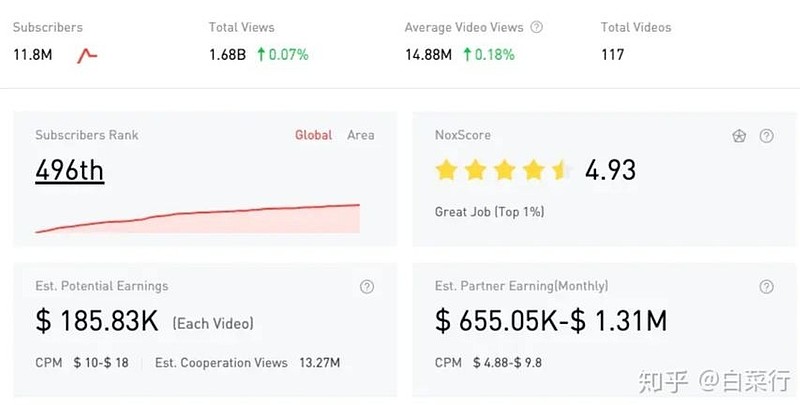Viewport: 800px width, 405px height.
Task: Click the NoxScore badge icon
Action: pos(739,136)
